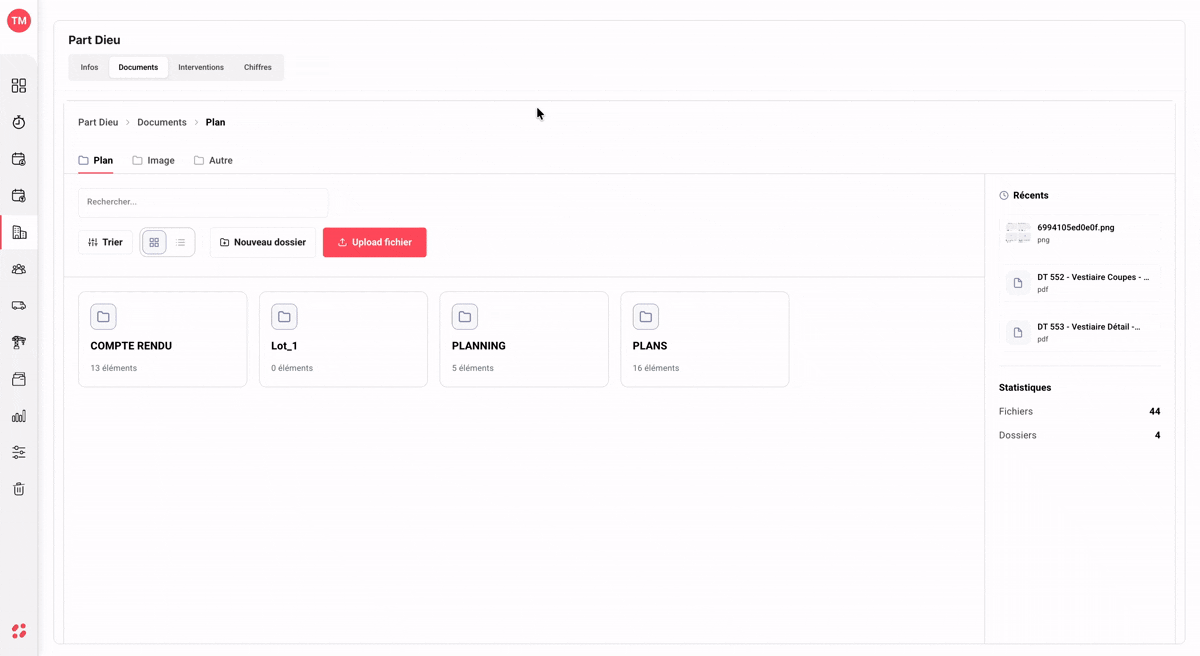Viewport: 1200px width, 656px height.
Task: Click the red logo at sidebar bottom
Action: click(x=19, y=631)
